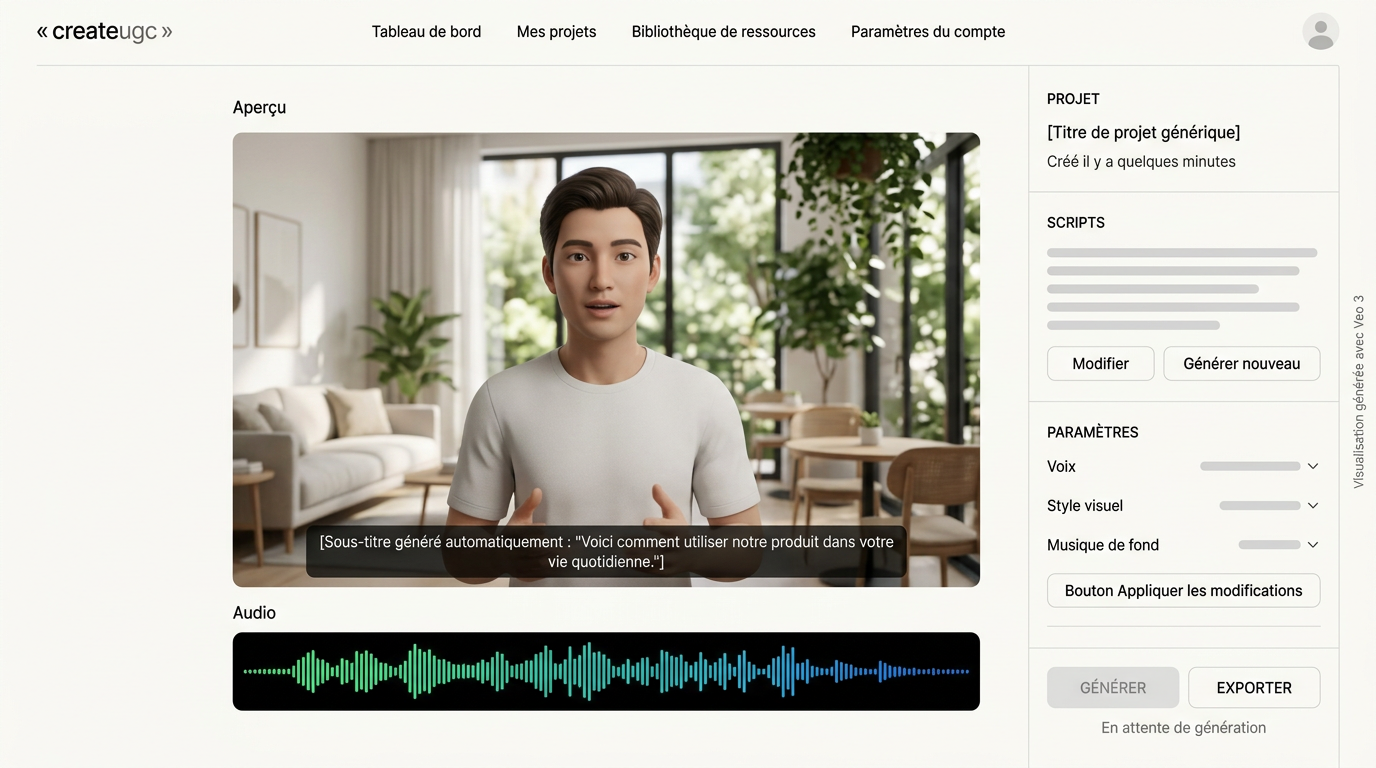Click the SCRIPTS section heading
This screenshot has height=768, width=1376.
[x=1076, y=223]
